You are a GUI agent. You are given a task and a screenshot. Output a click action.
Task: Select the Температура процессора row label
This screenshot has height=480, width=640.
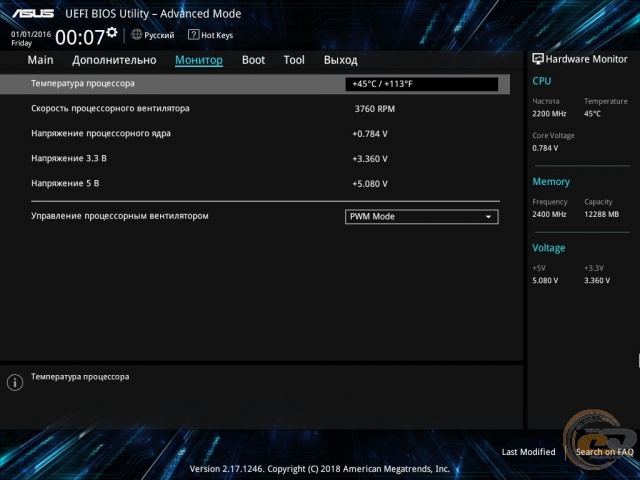83,83
